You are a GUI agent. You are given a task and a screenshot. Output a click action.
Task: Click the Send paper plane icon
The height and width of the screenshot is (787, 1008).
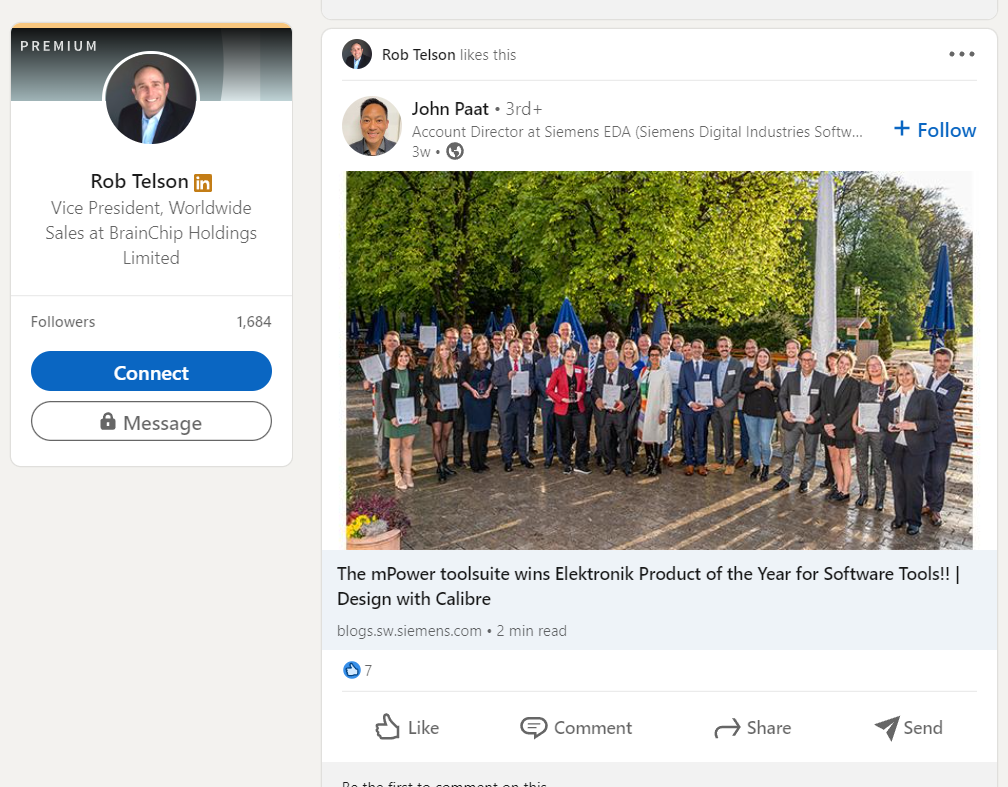tap(887, 727)
